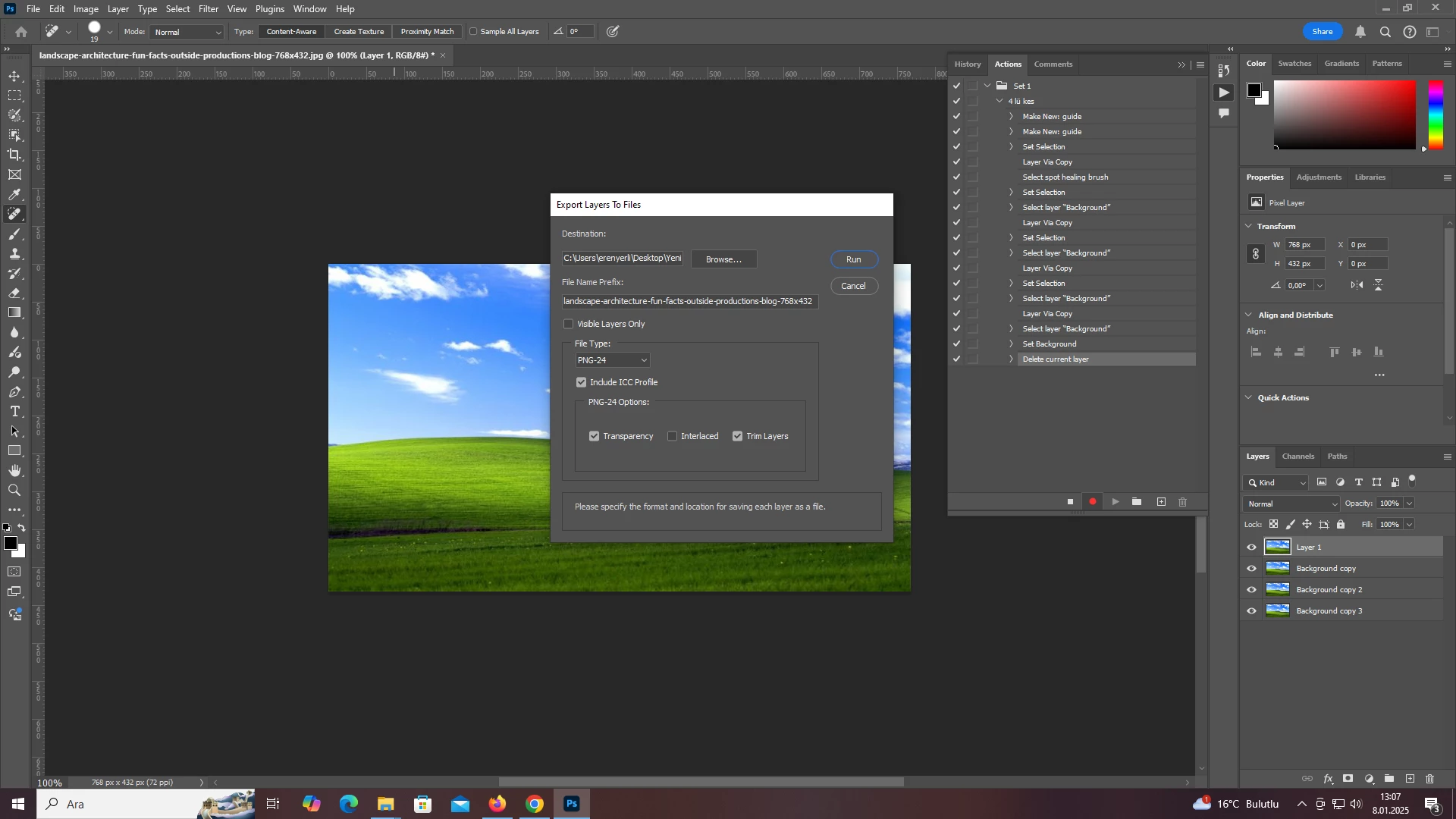Select the Zoom tool
The image size is (1456, 819).
point(14,491)
